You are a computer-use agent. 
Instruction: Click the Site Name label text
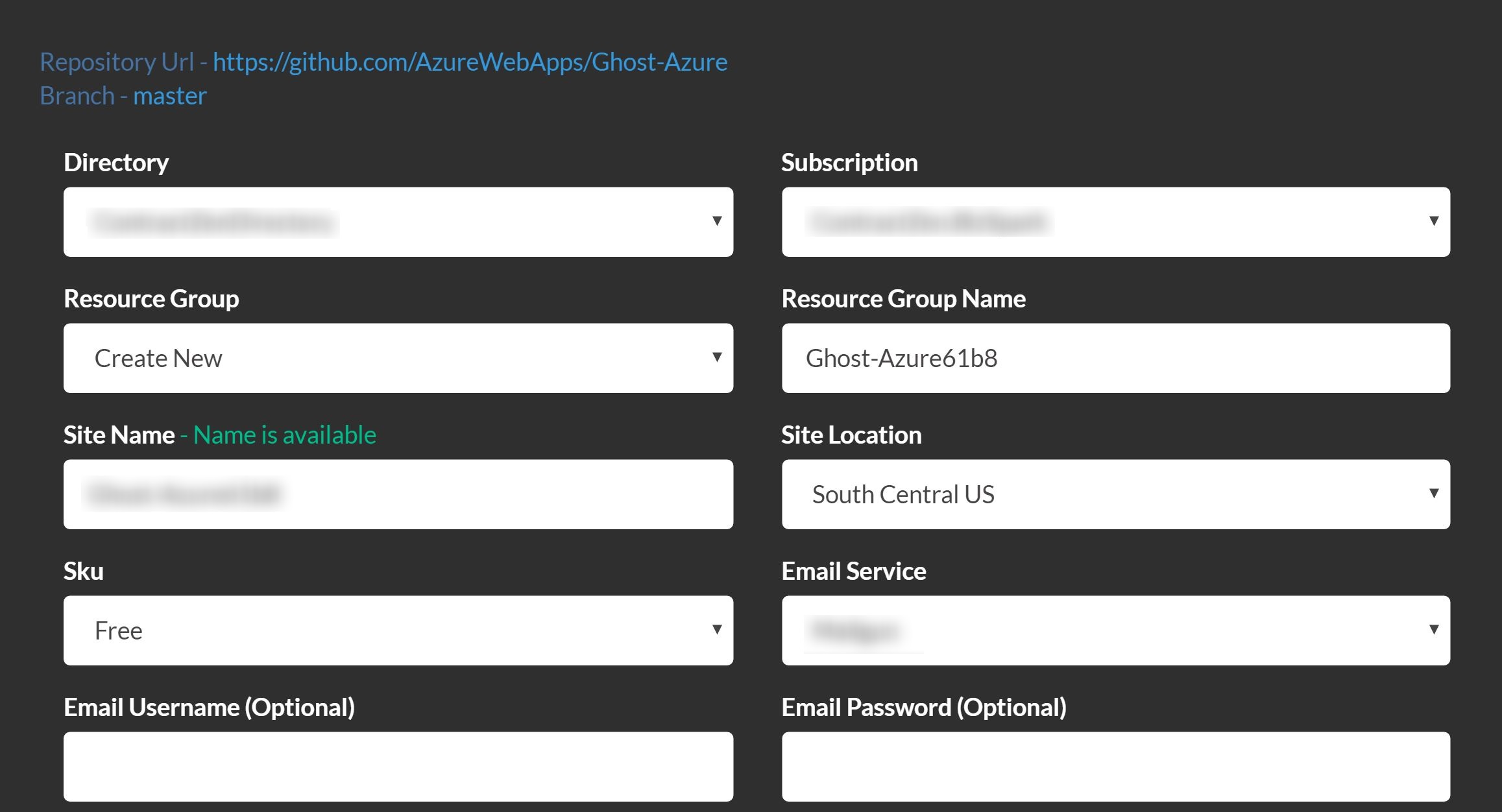coord(119,435)
